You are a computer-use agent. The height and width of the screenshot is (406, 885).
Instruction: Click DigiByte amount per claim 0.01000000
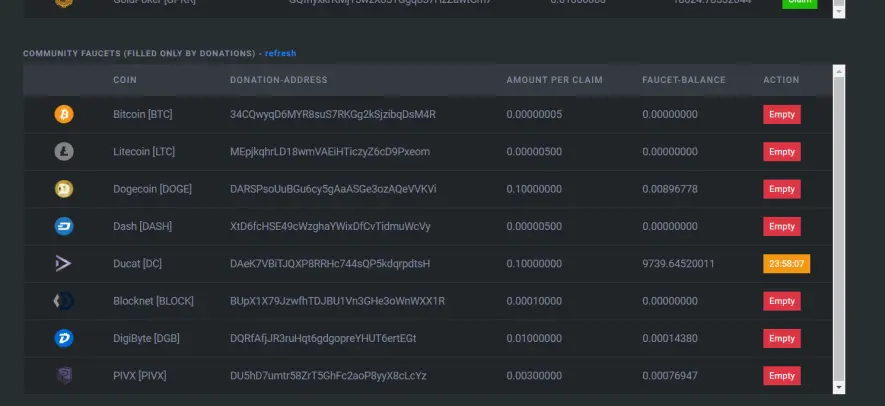pos(534,338)
